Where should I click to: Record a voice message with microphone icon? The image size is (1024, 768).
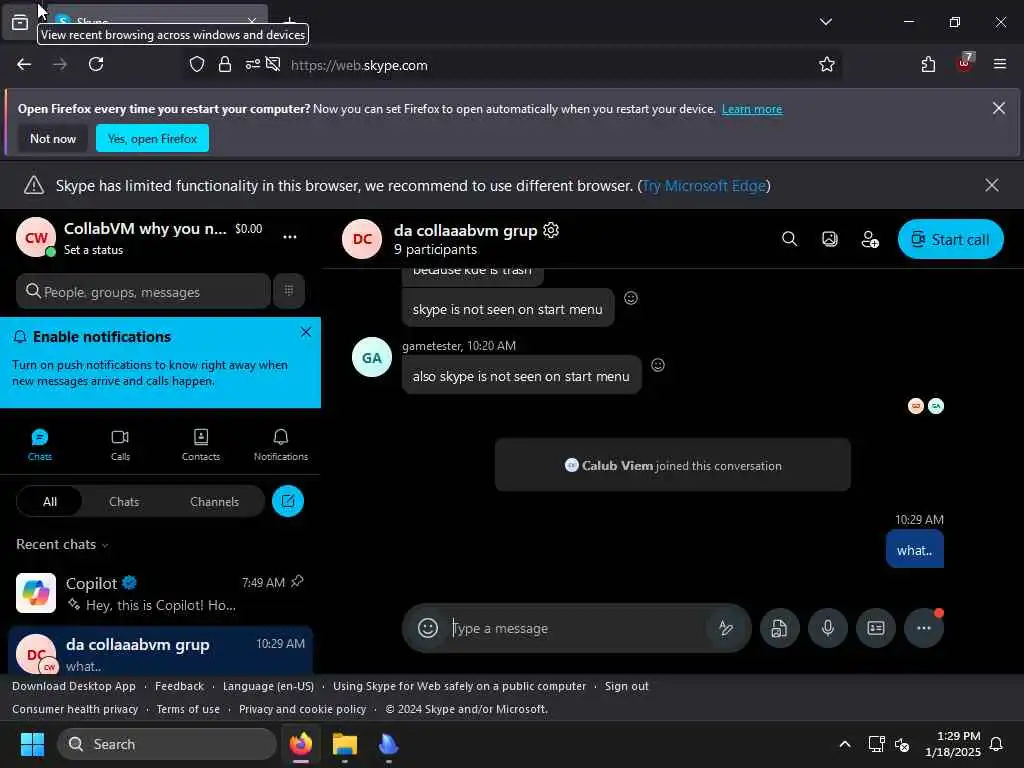pyautogui.click(x=827, y=628)
